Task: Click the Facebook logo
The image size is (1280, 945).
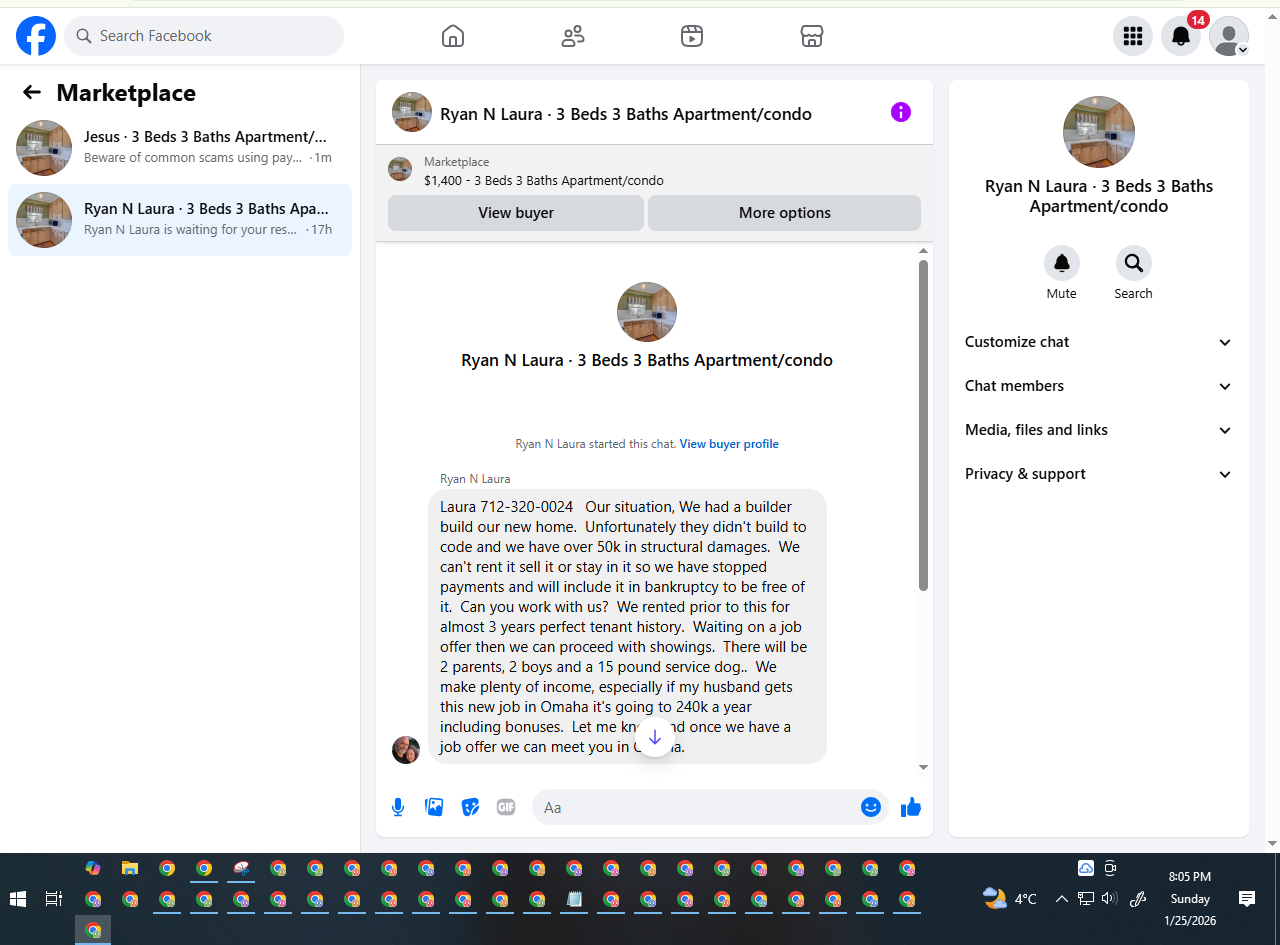Action: (x=36, y=36)
